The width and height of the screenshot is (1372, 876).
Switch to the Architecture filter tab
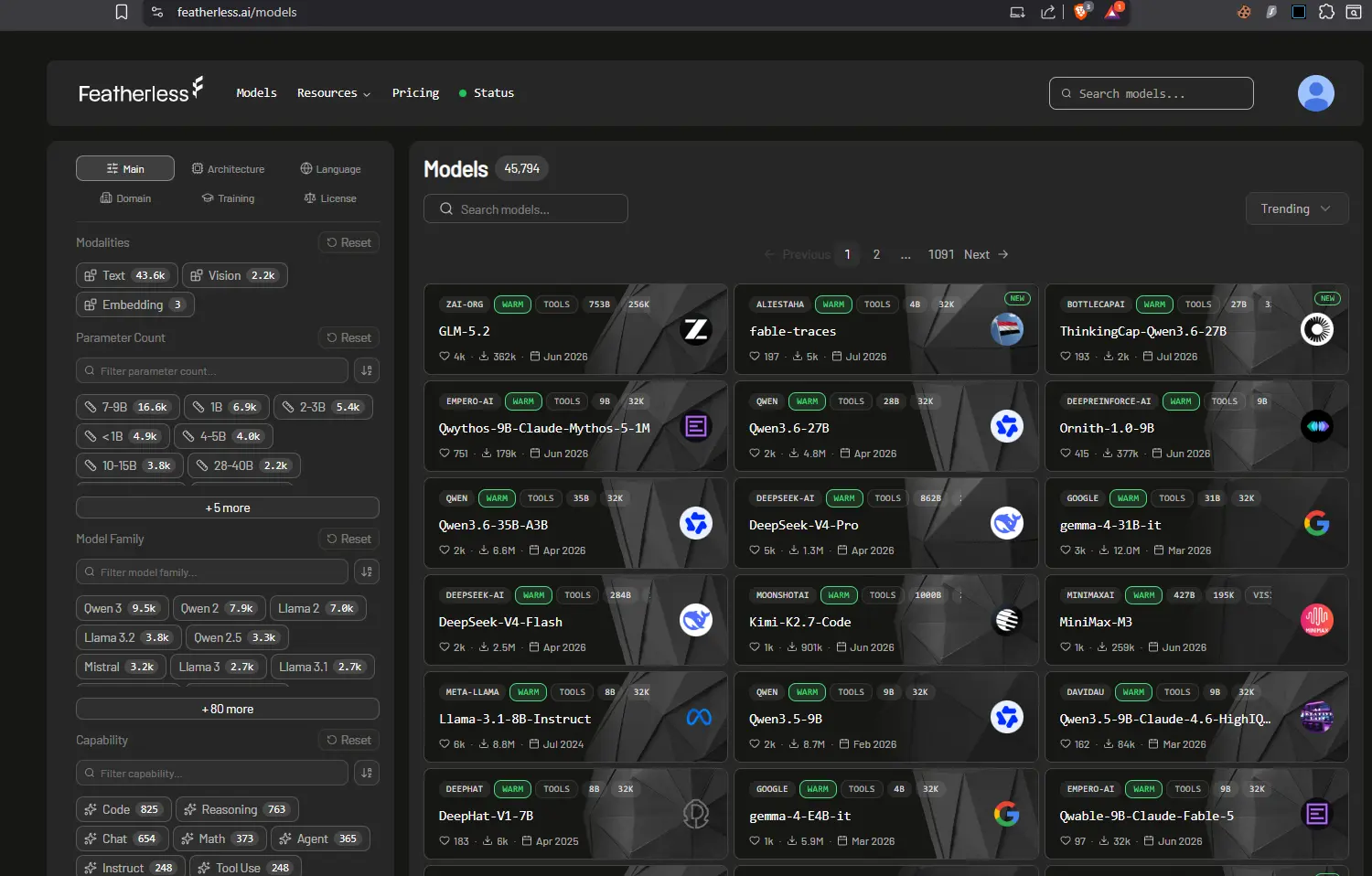click(228, 168)
